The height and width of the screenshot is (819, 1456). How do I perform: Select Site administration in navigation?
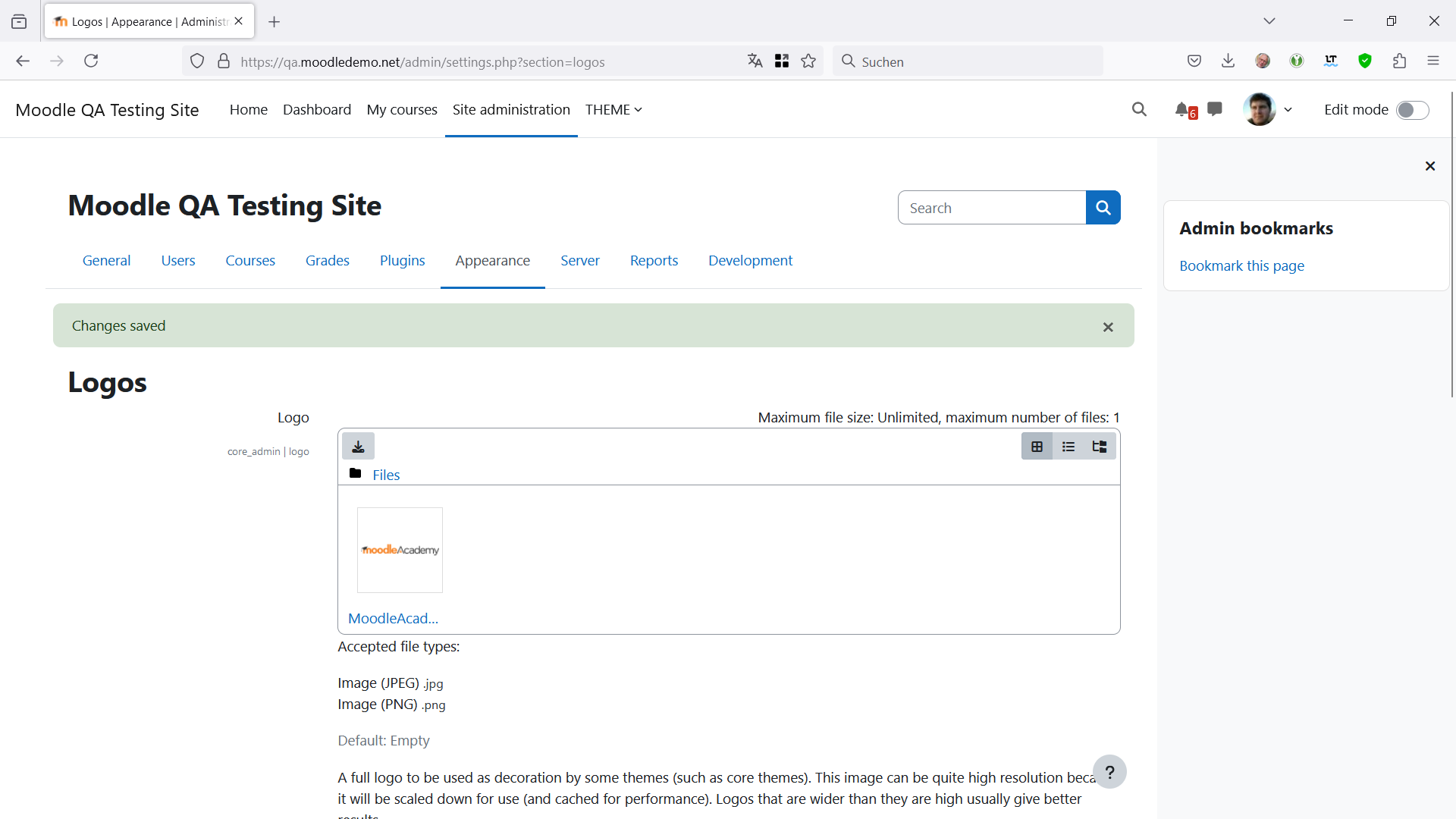point(511,109)
